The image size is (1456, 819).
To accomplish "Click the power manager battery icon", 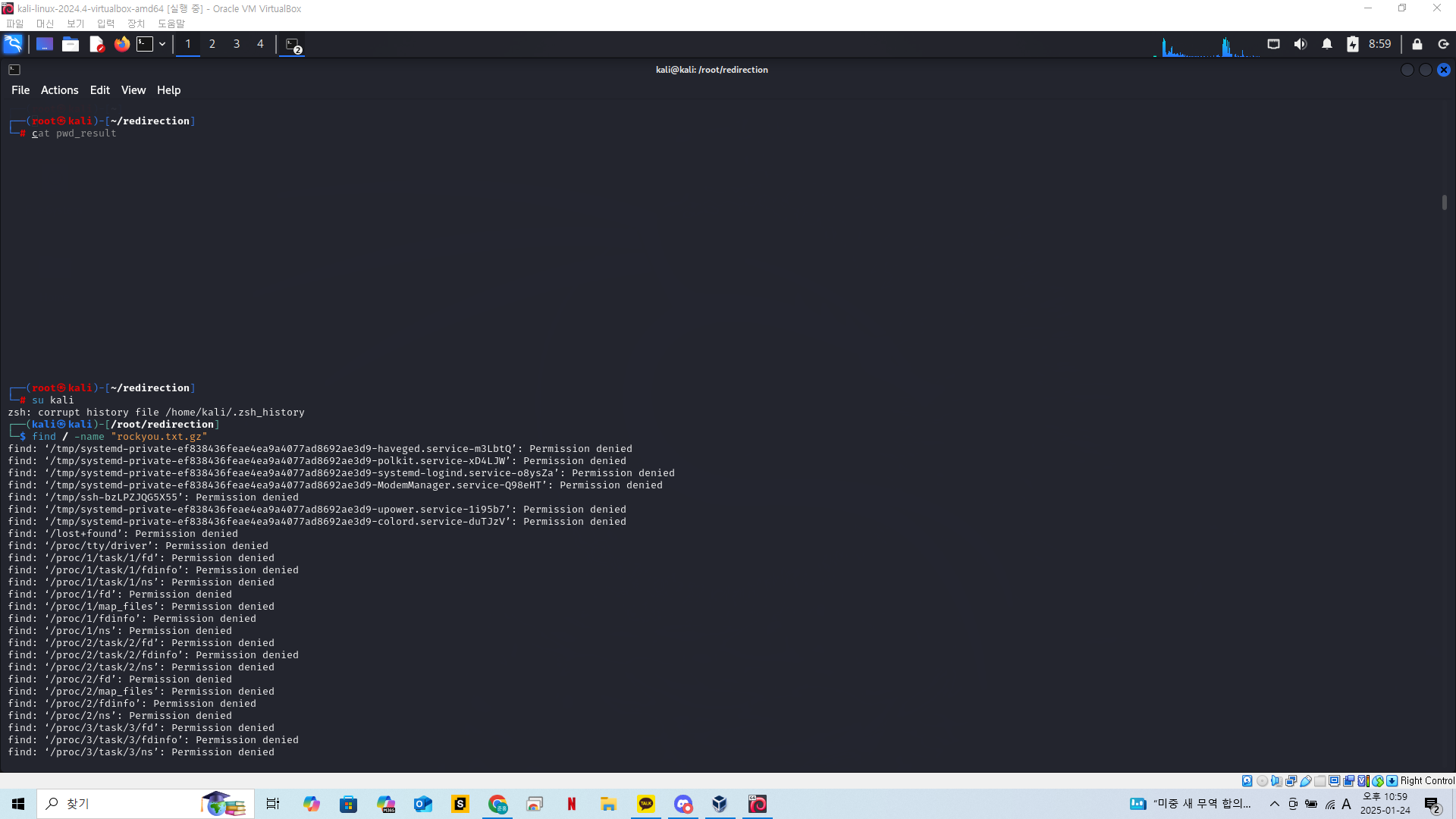I will point(1352,44).
